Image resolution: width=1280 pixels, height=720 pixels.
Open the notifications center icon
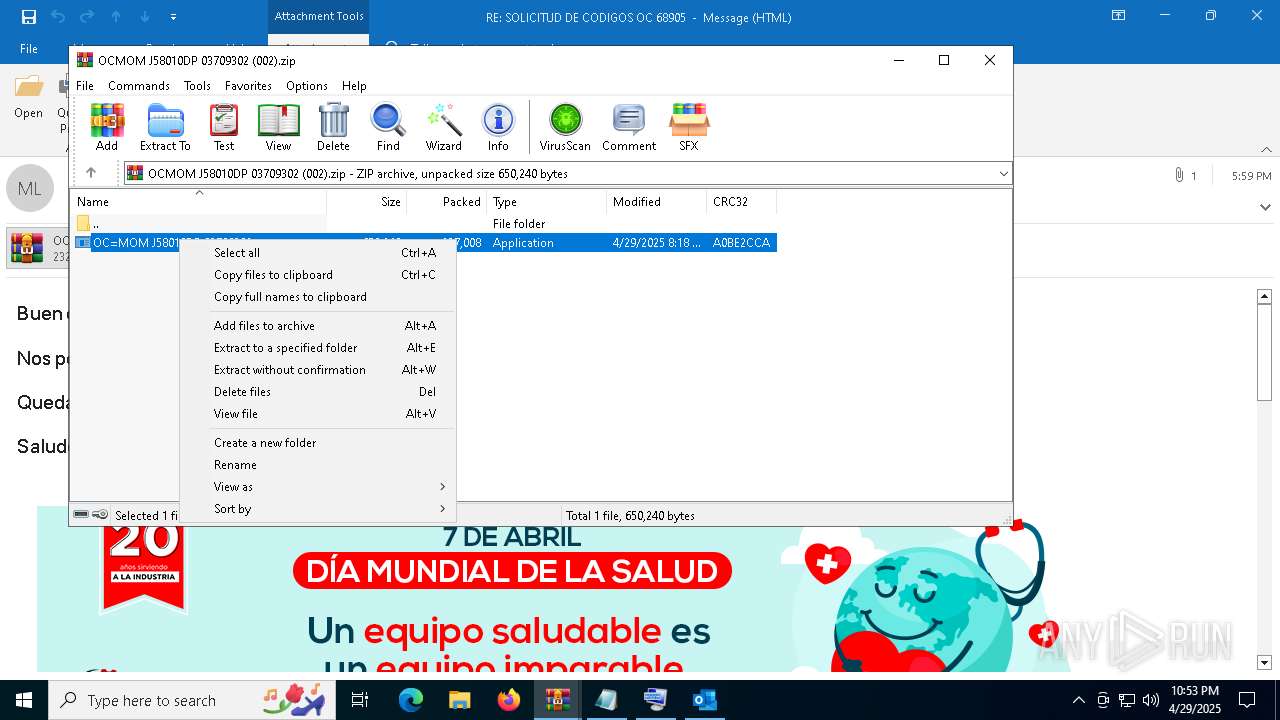1247,700
